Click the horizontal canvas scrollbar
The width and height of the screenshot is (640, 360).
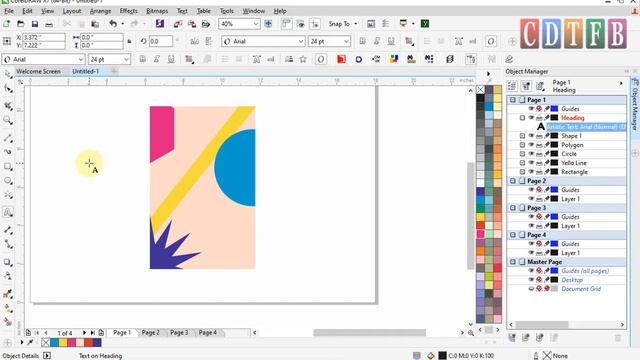point(369,333)
